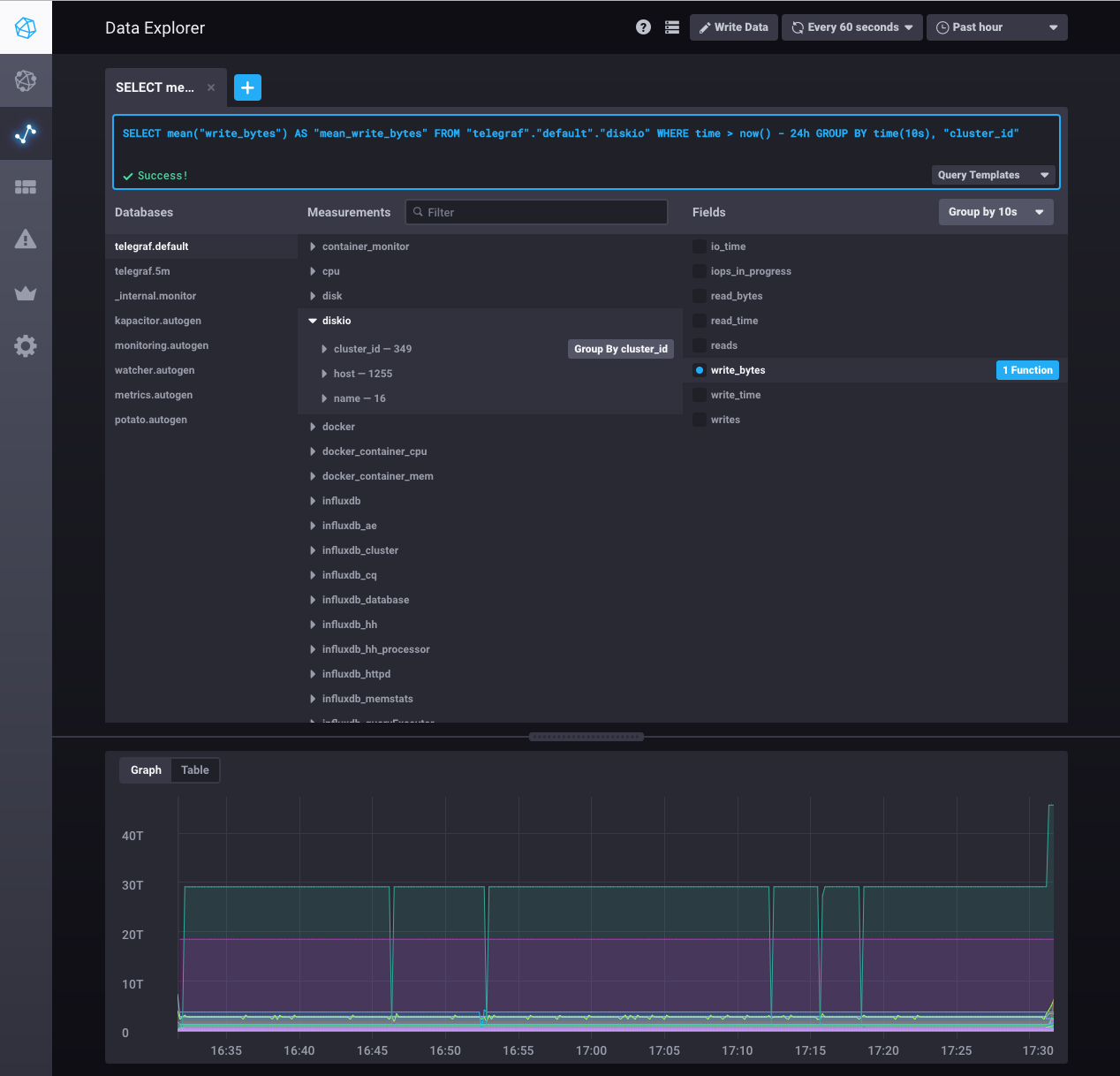This screenshot has height=1076, width=1120.
Task: Click the measurements Filter input field
Action: pyautogui.click(x=536, y=212)
